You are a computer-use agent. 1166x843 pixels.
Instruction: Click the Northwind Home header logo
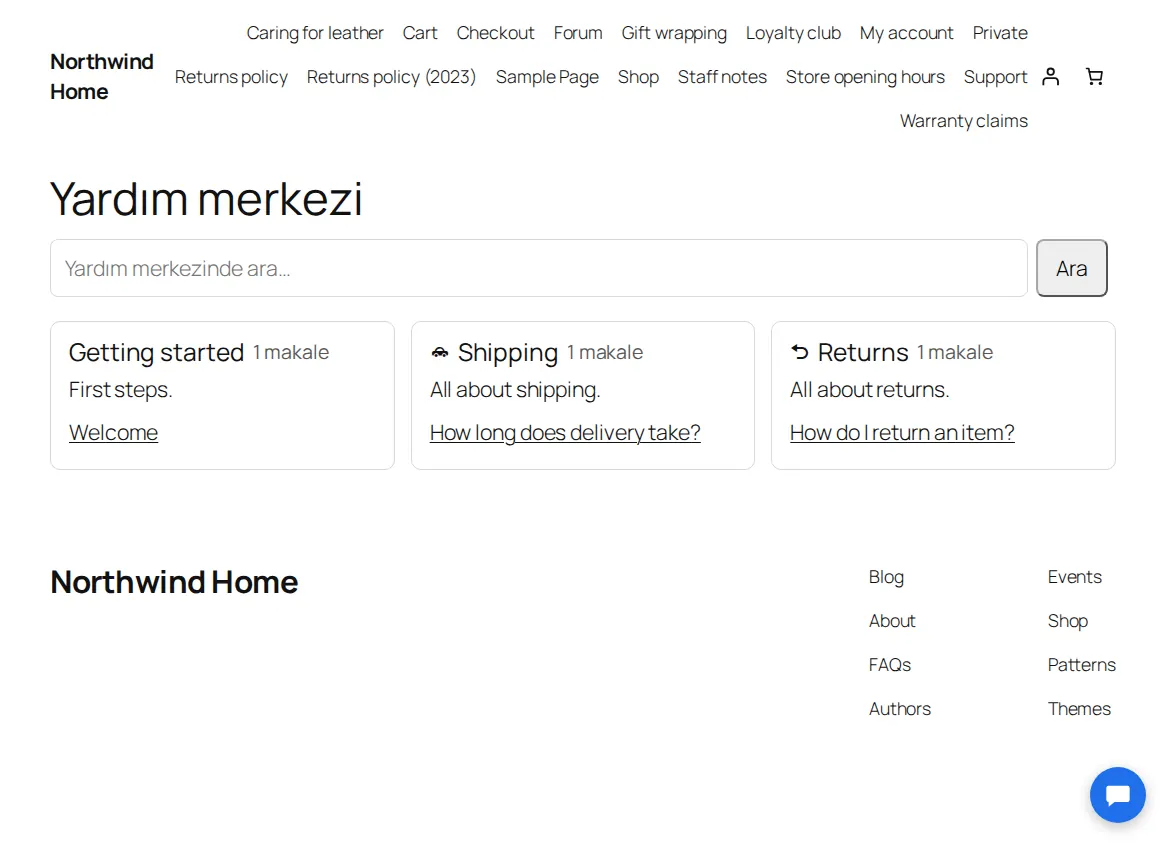102,77
